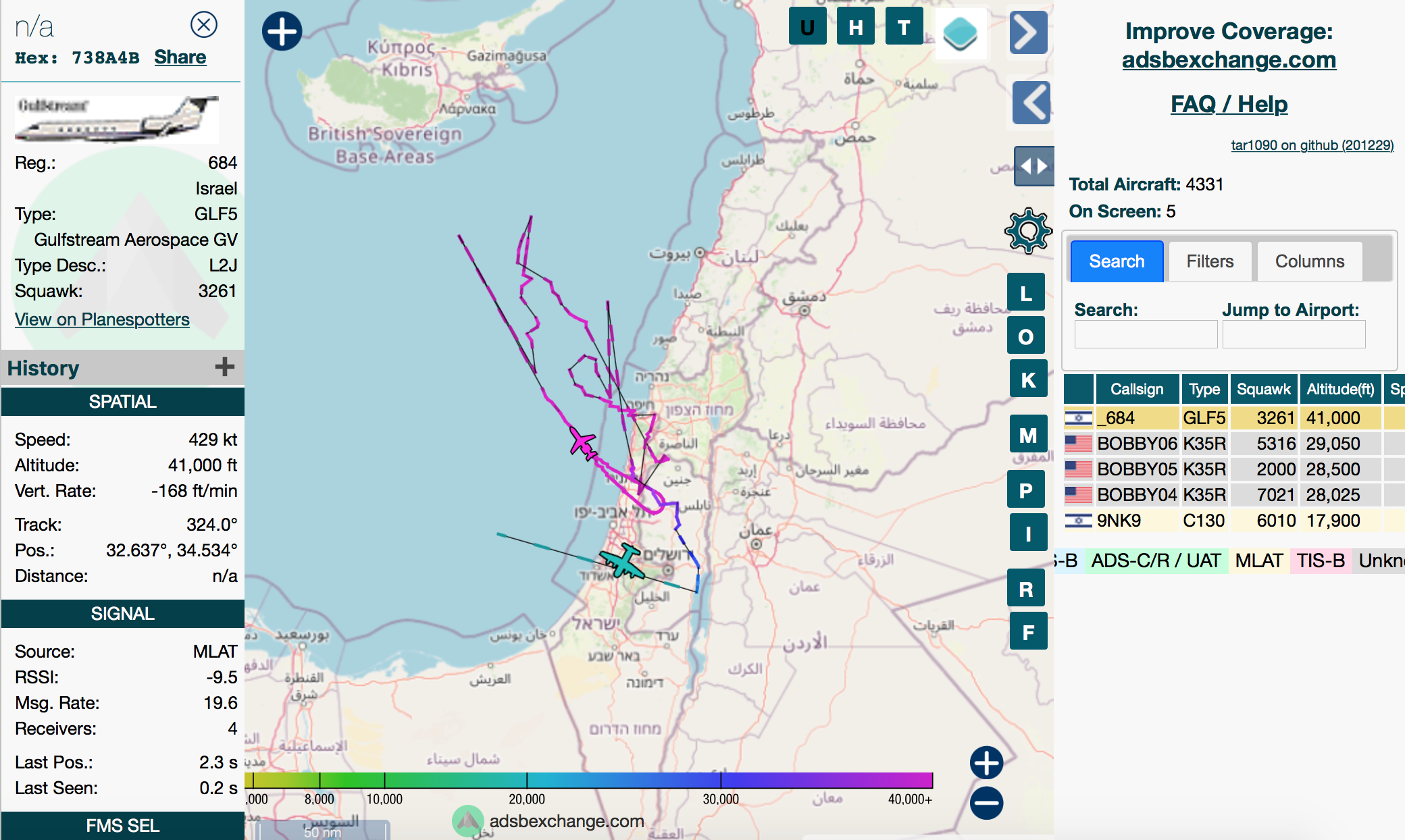Click the SPATIAL section header
This screenshot has height=840, width=1405.
point(122,402)
